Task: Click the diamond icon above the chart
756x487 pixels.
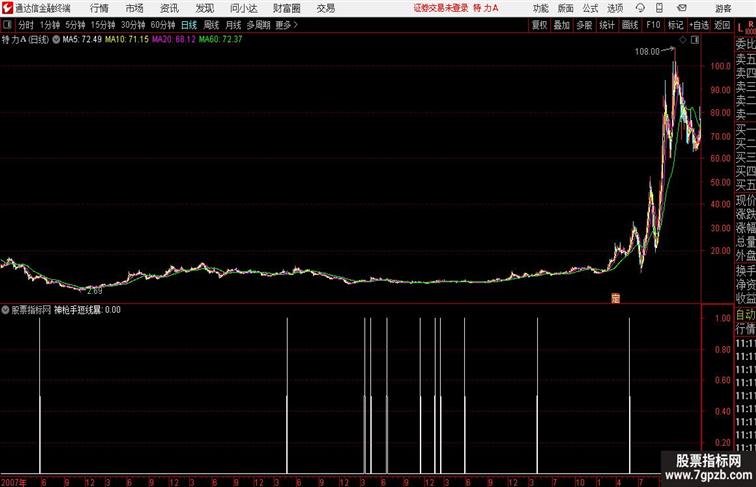Action: 683,40
